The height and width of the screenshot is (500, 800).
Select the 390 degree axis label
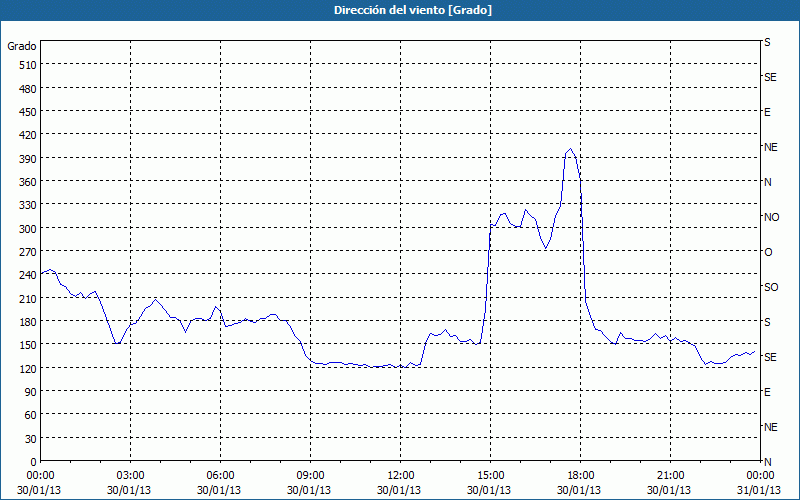[x=28, y=159]
